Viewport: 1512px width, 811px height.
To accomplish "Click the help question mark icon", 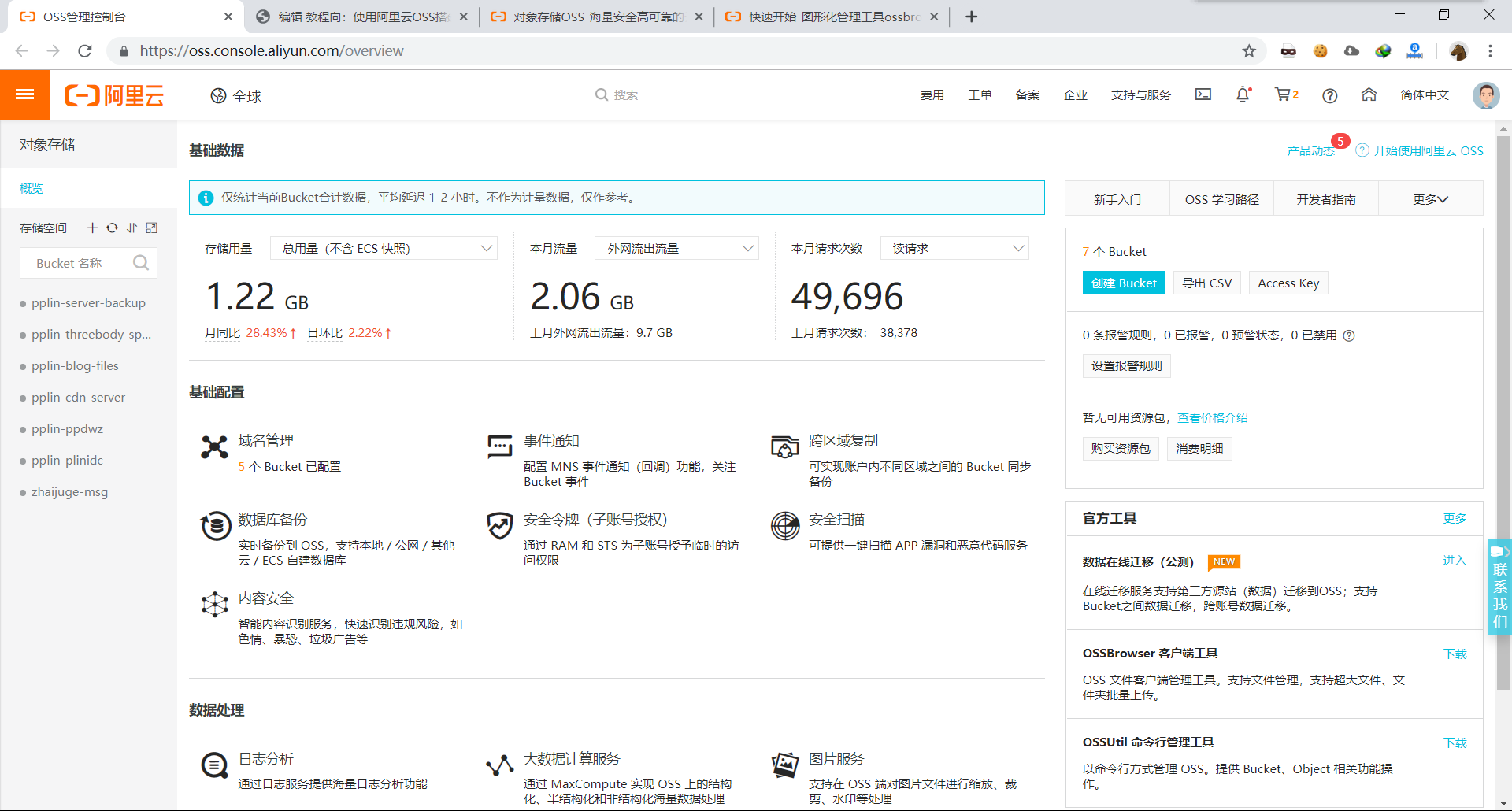I will (x=1330, y=95).
